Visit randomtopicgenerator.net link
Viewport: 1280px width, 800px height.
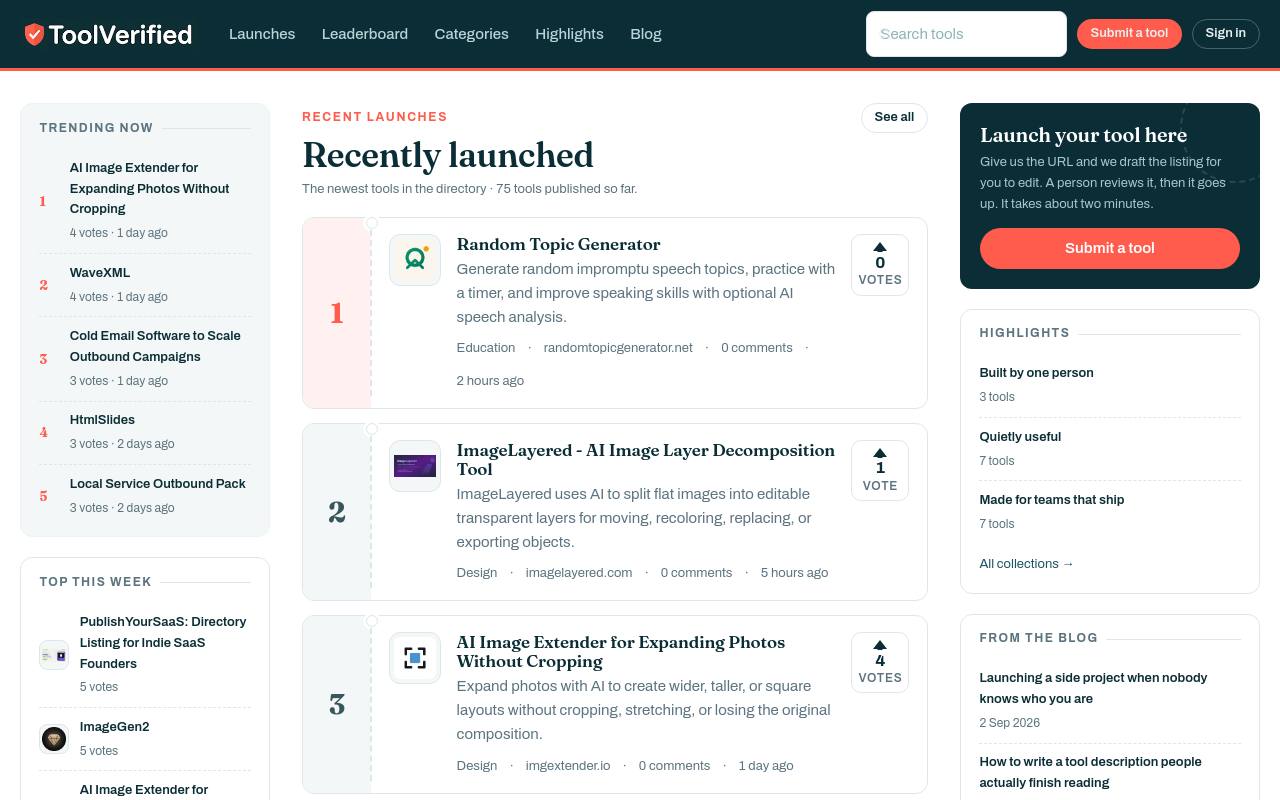pyautogui.click(x=618, y=347)
